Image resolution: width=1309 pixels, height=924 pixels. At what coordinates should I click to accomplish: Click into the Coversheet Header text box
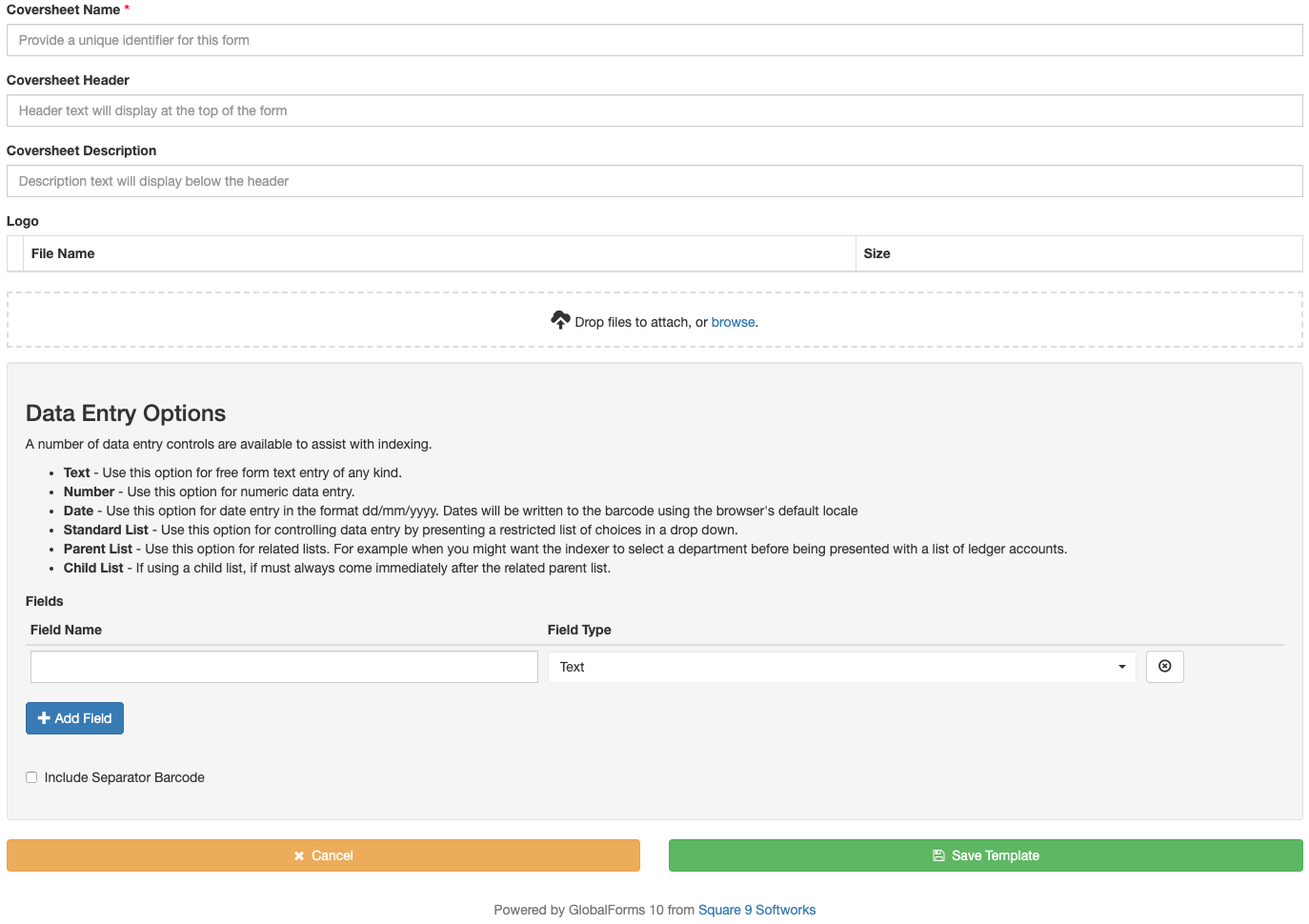[654, 110]
